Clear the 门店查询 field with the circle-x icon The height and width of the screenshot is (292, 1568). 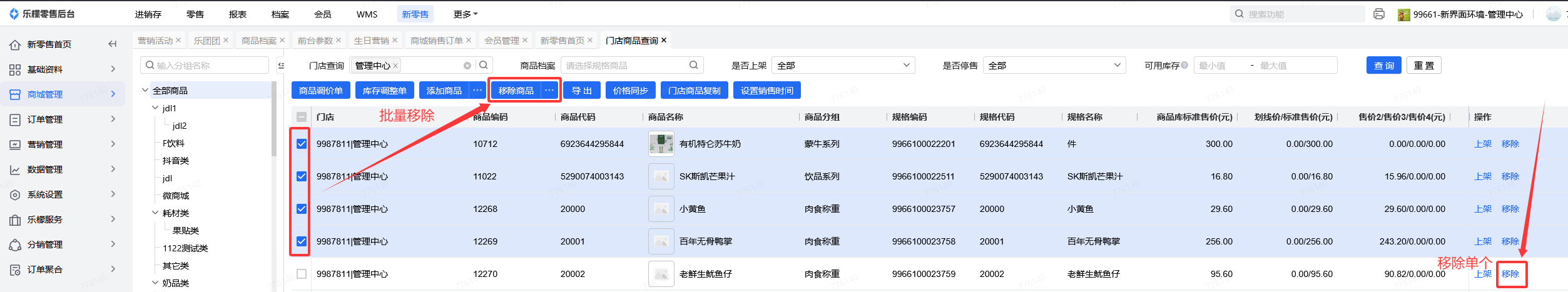pyautogui.click(x=467, y=66)
